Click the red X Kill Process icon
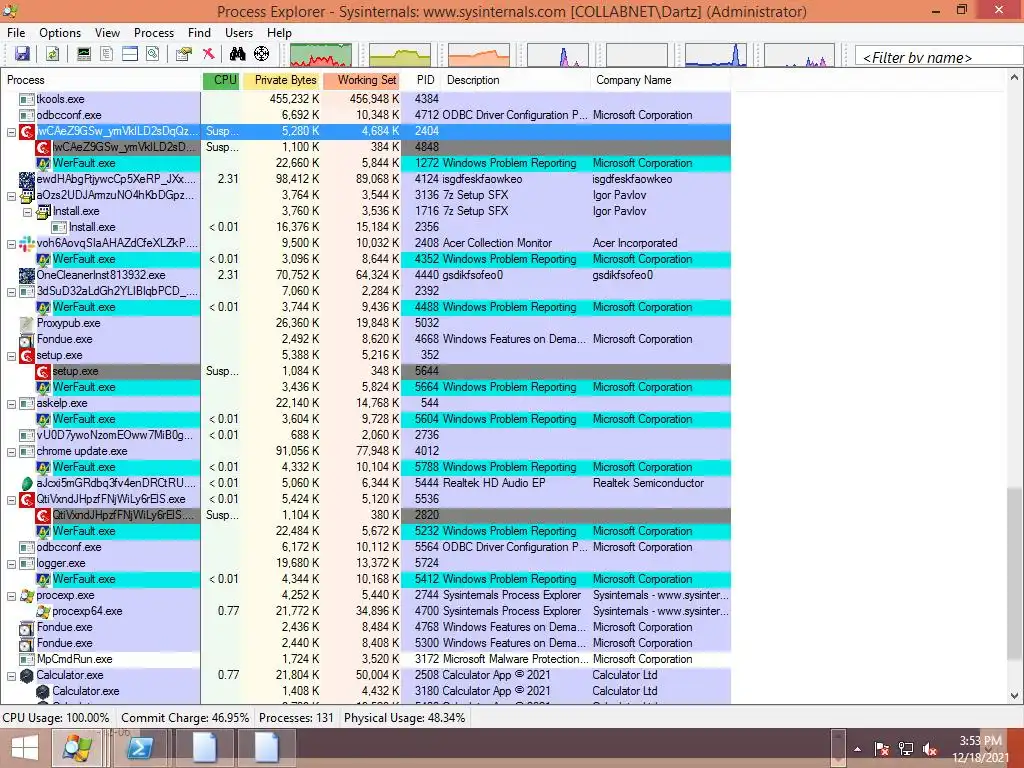The image size is (1024, 768). click(208, 54)
